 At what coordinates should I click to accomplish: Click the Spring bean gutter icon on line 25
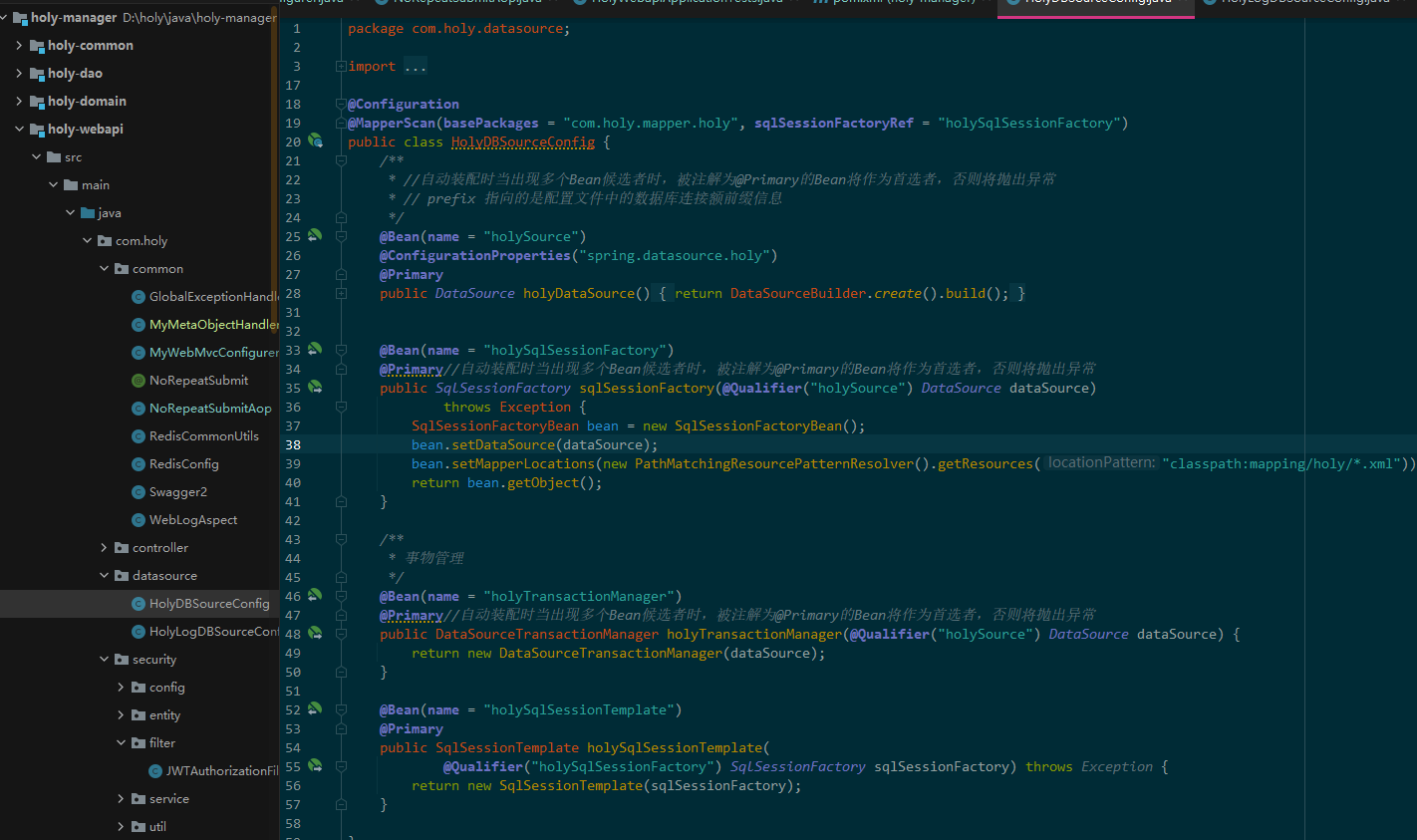316,236
